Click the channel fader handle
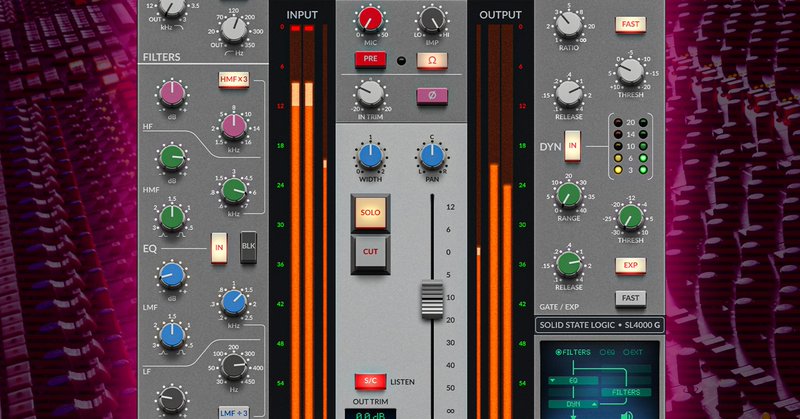 tap(432, 300)
